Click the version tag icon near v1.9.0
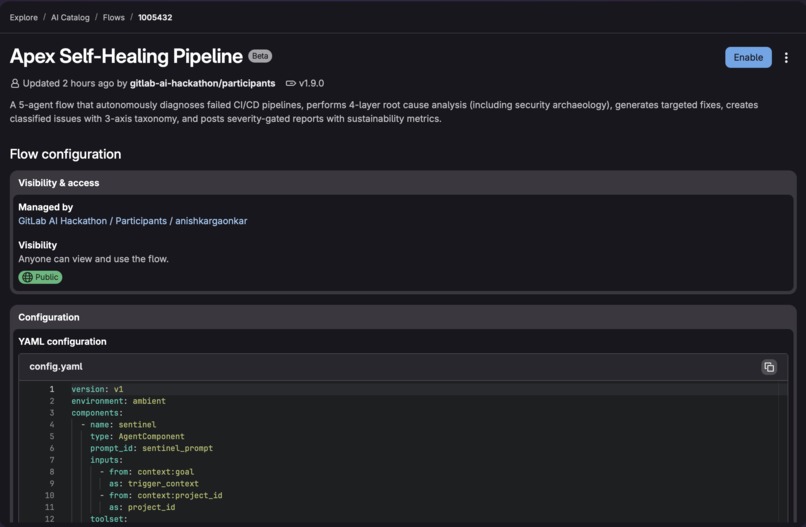Screen dimensions: 806x527 point(290,83)
